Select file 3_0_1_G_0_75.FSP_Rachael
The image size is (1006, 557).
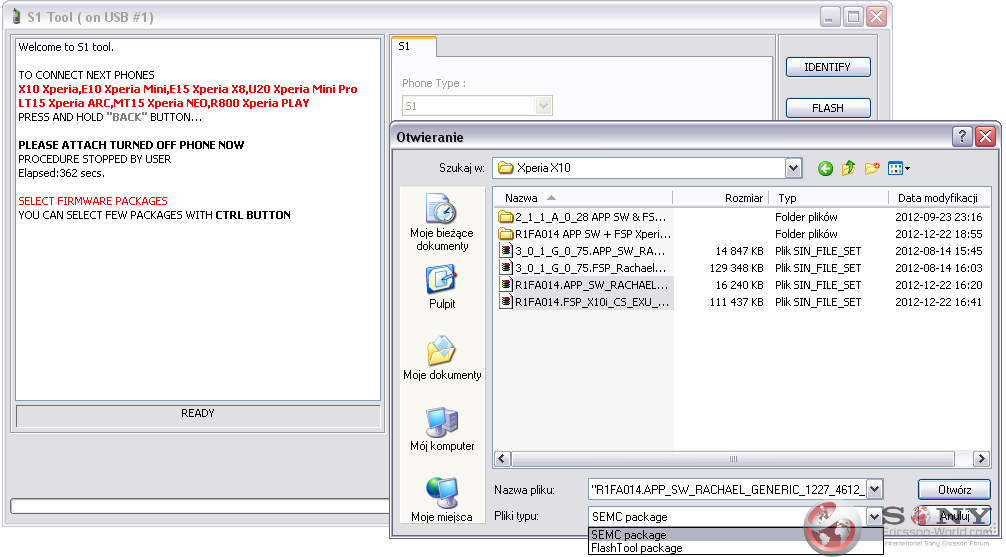click(x=583, y=268)
